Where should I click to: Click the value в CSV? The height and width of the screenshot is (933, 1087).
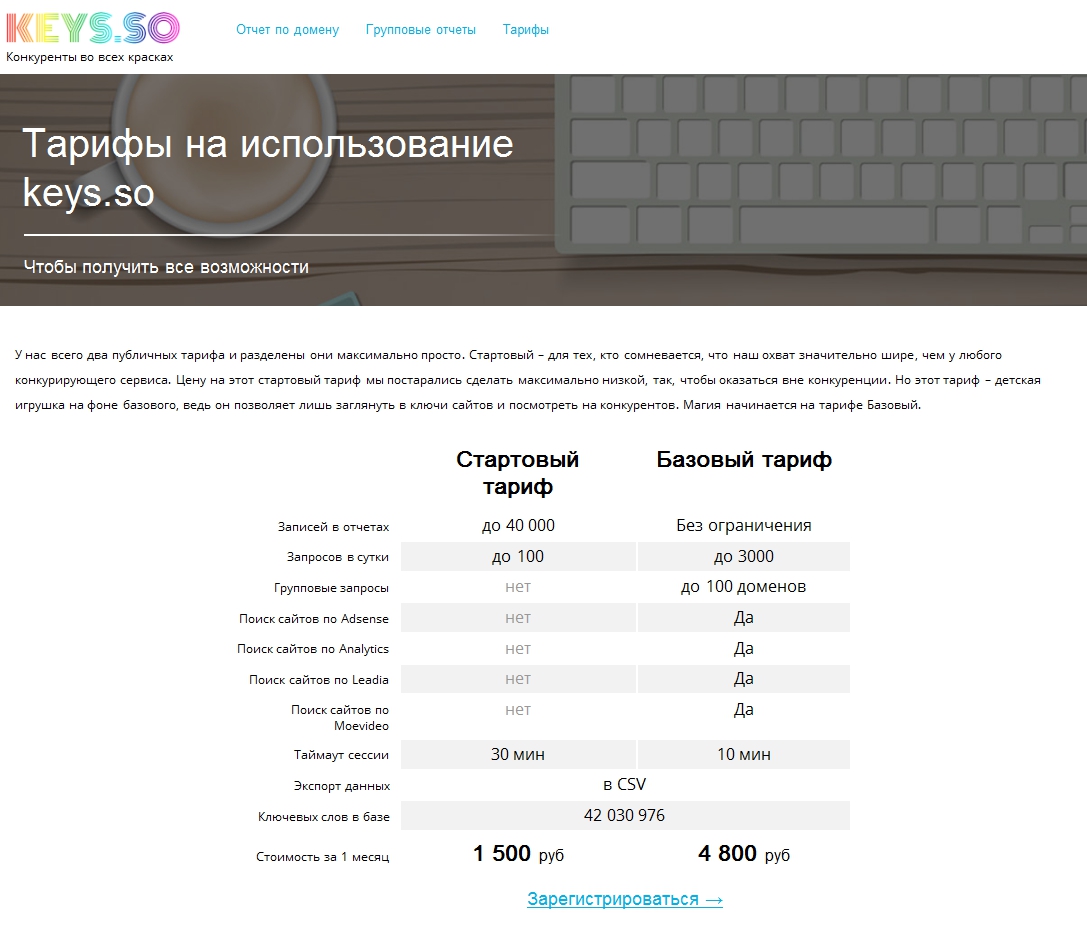pyautogui.click(x=625, y=784)
